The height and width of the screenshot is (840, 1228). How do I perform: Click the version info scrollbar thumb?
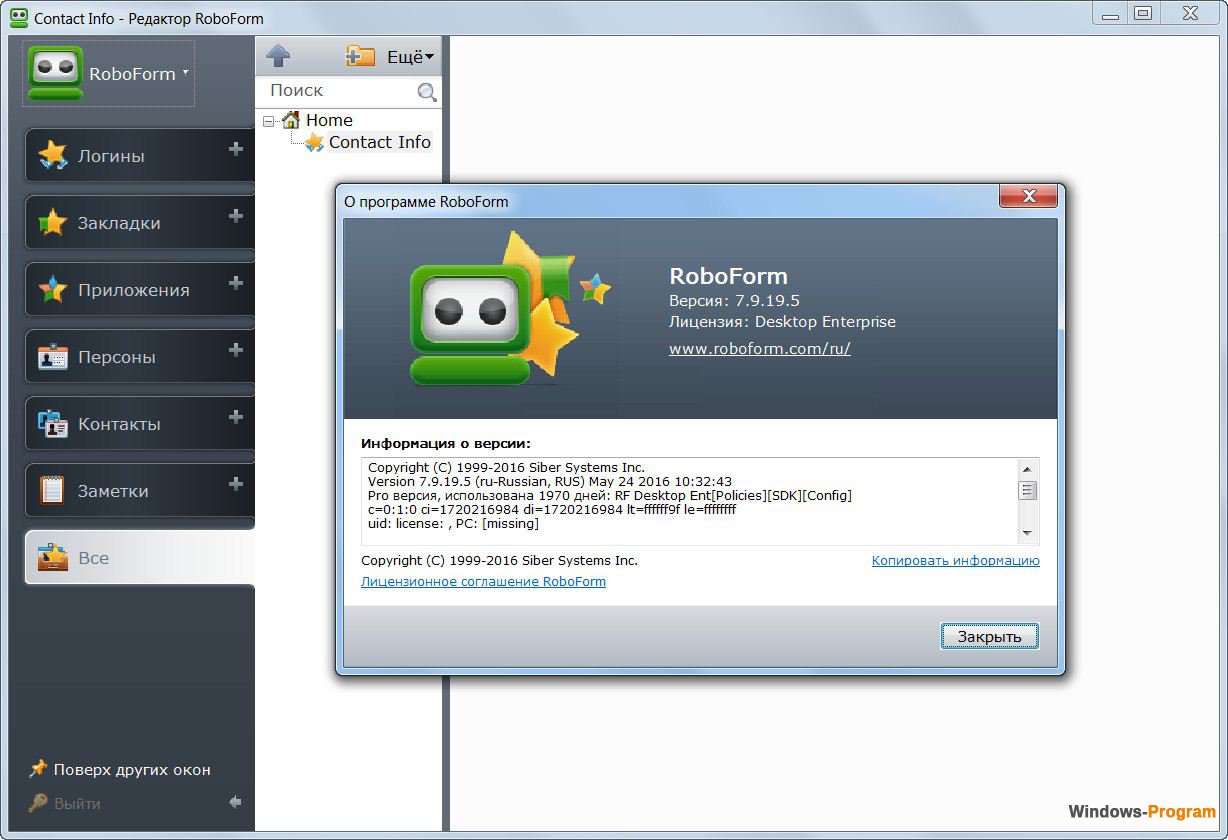pyautogui.click(x=1027, y=490)
